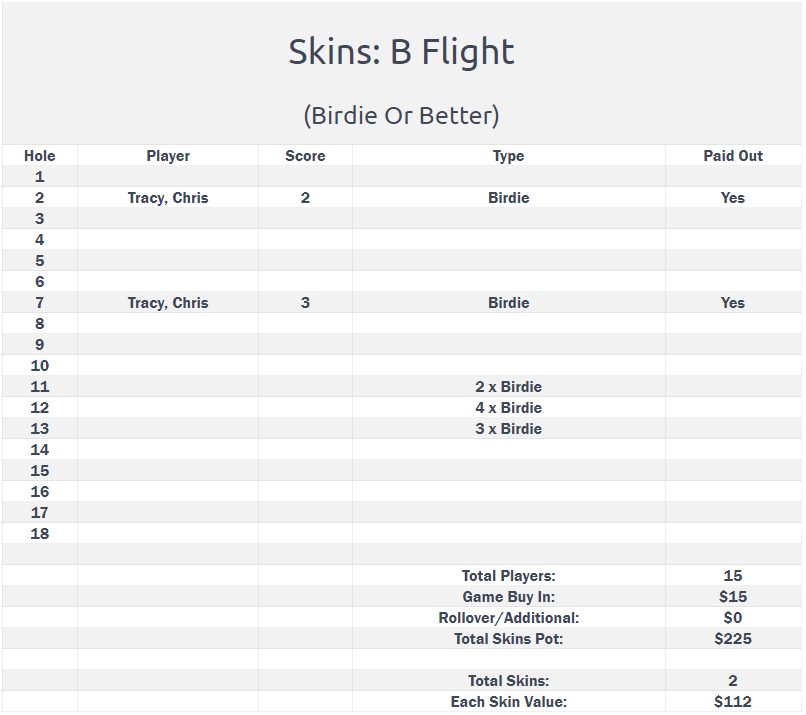This screenshot has height=715, width=806.
Task: Click the Skins: B Flight title
Action: tap(401, 52)
